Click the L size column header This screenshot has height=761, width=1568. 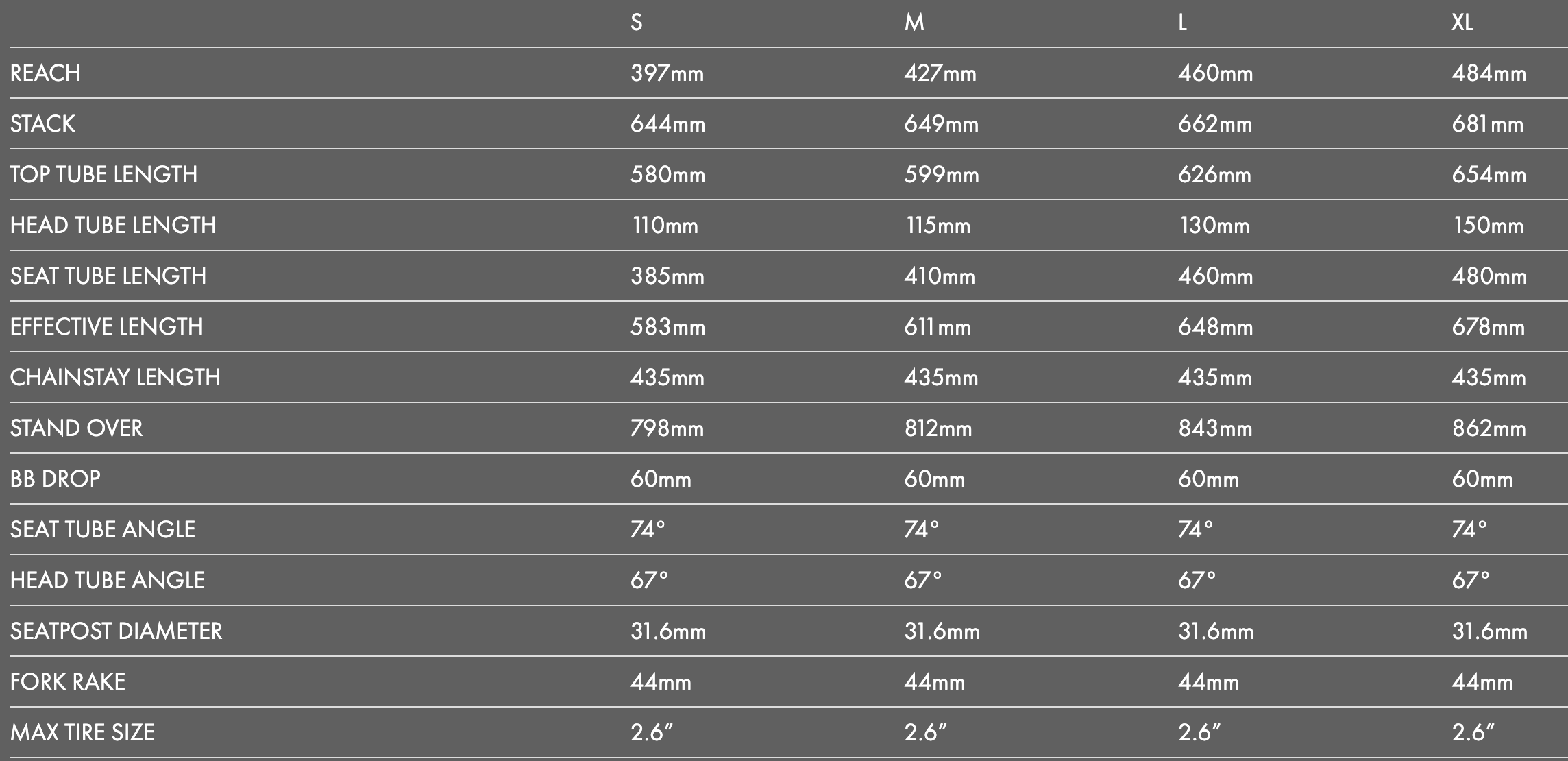click(x=1183, y=23)
